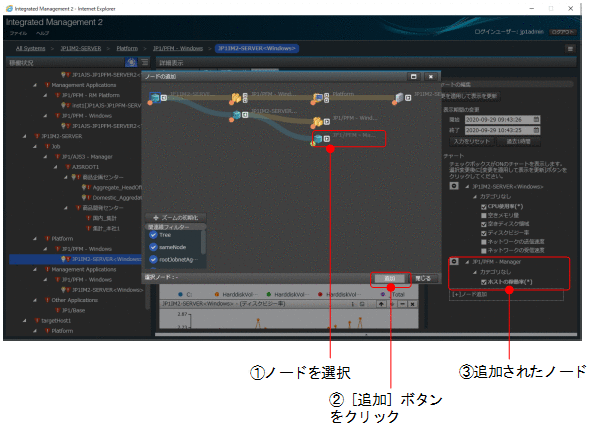596x433 pixels.
Task: Collapse the JP1/PFM - RM Platform tree node
Action: pos(45,95)
